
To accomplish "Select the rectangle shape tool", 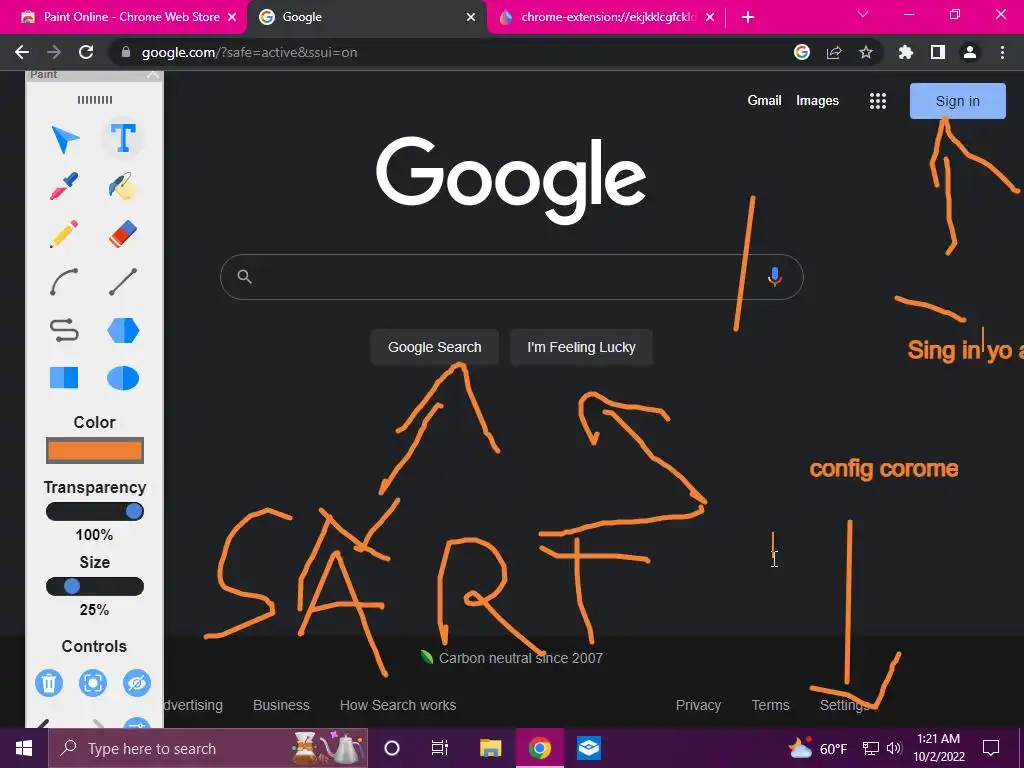I will point(64,377).
